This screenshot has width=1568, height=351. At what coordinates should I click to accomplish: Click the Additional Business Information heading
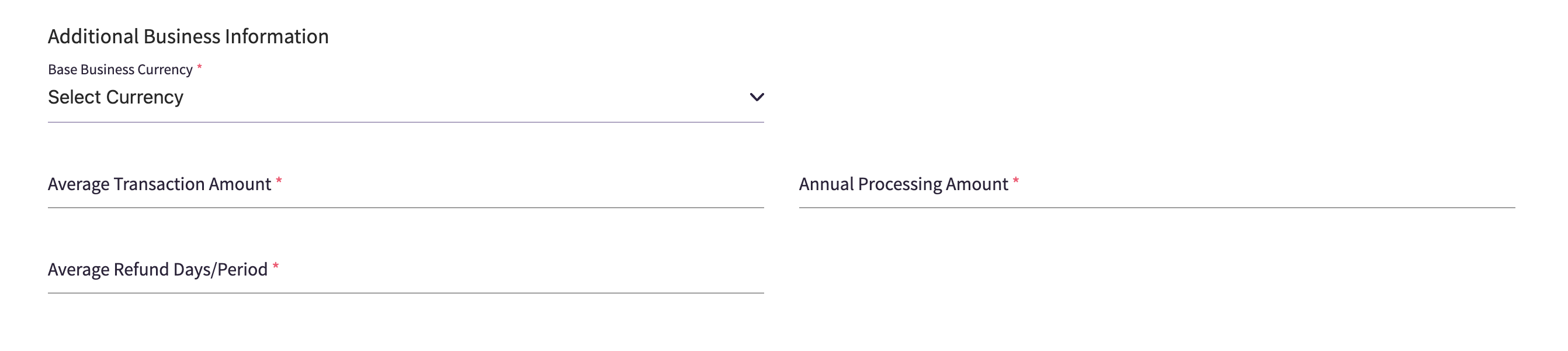(x=188, y=36)
